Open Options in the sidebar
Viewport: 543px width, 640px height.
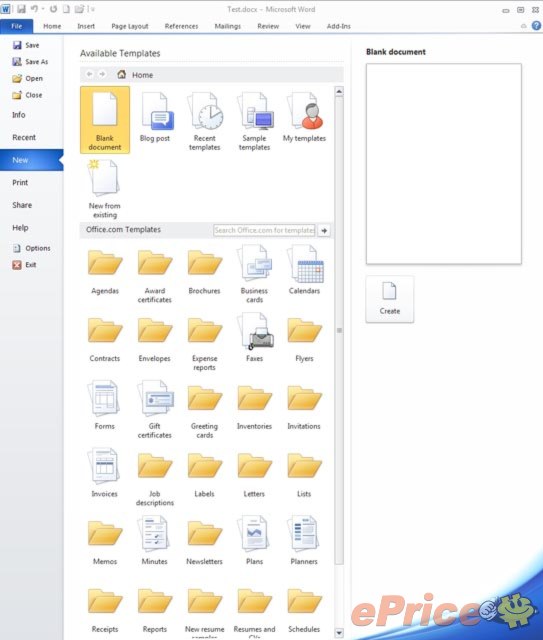click(32, 248)
